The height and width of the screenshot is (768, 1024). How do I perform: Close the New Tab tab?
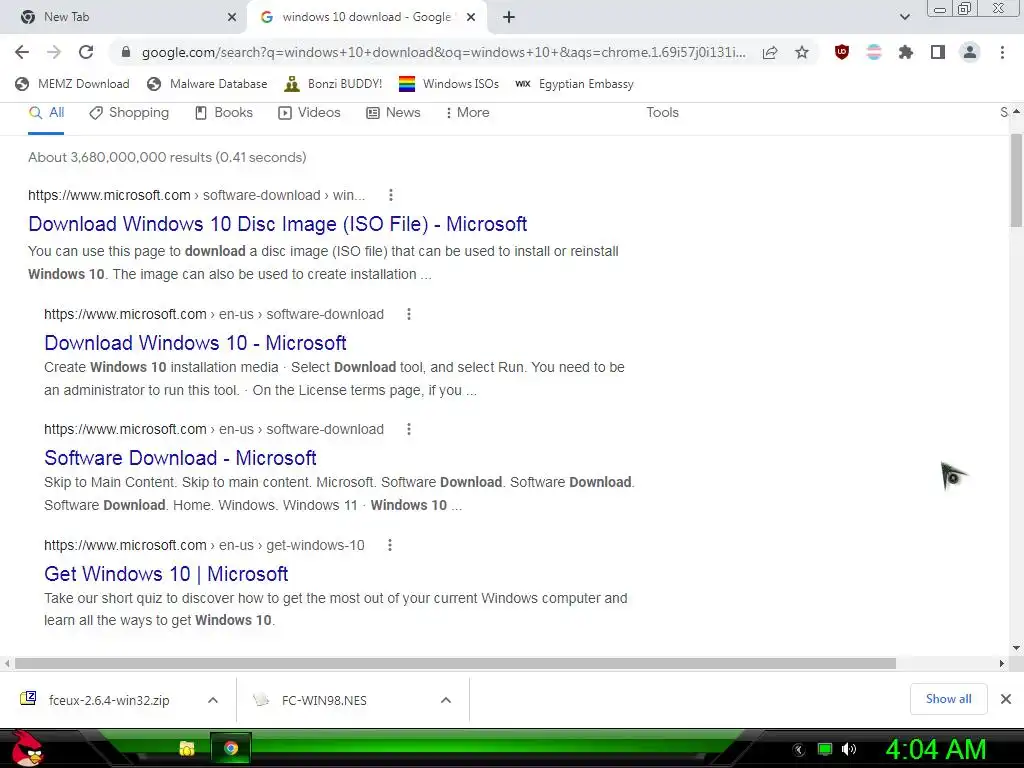pyautogui.click(x=232, y=17)
